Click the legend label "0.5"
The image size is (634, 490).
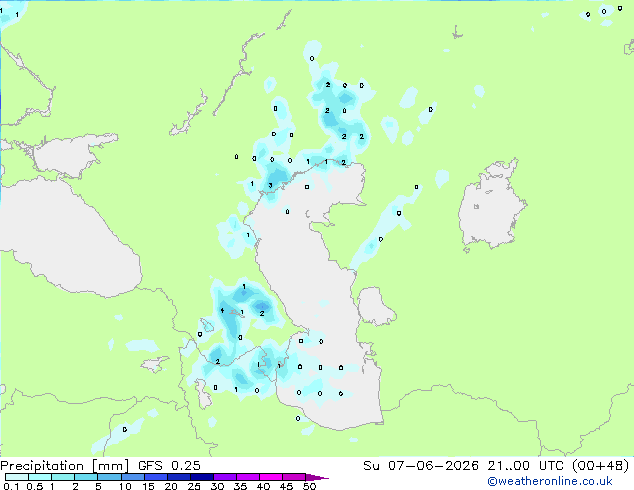pos(35,486)
